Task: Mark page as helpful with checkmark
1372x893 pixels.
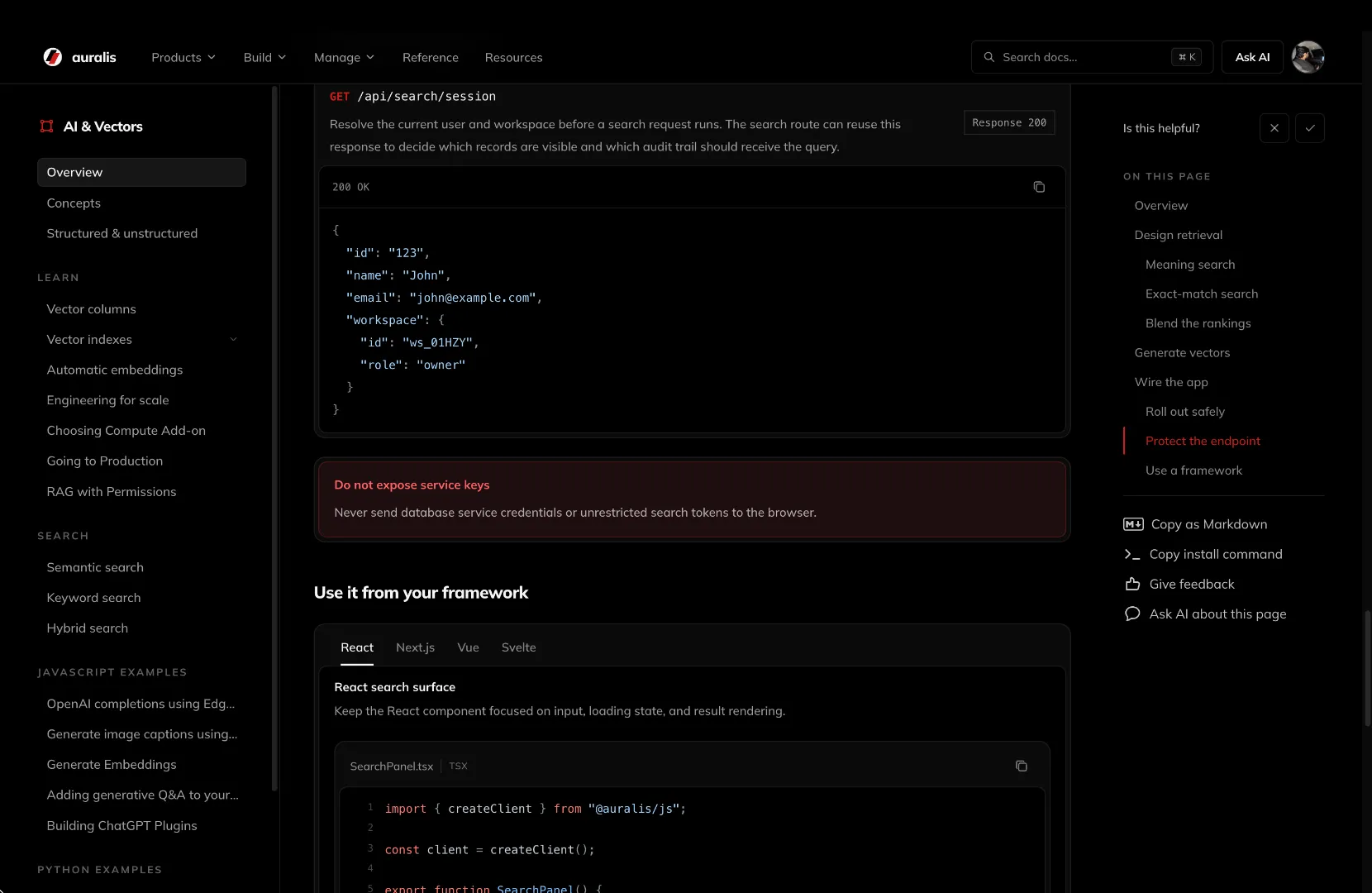Action: point(1309,128)
